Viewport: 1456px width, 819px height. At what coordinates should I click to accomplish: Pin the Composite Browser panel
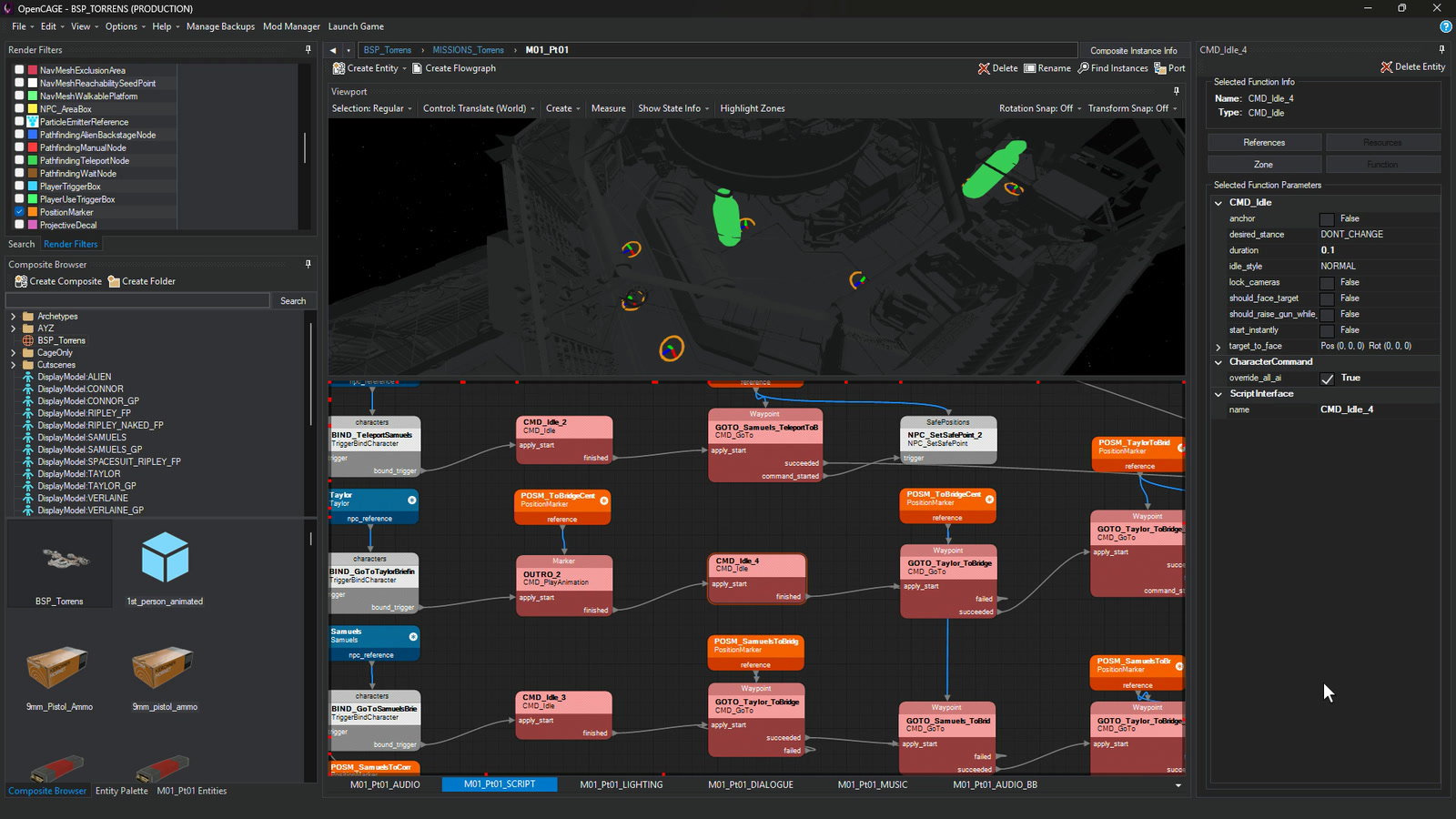point(308,264)
